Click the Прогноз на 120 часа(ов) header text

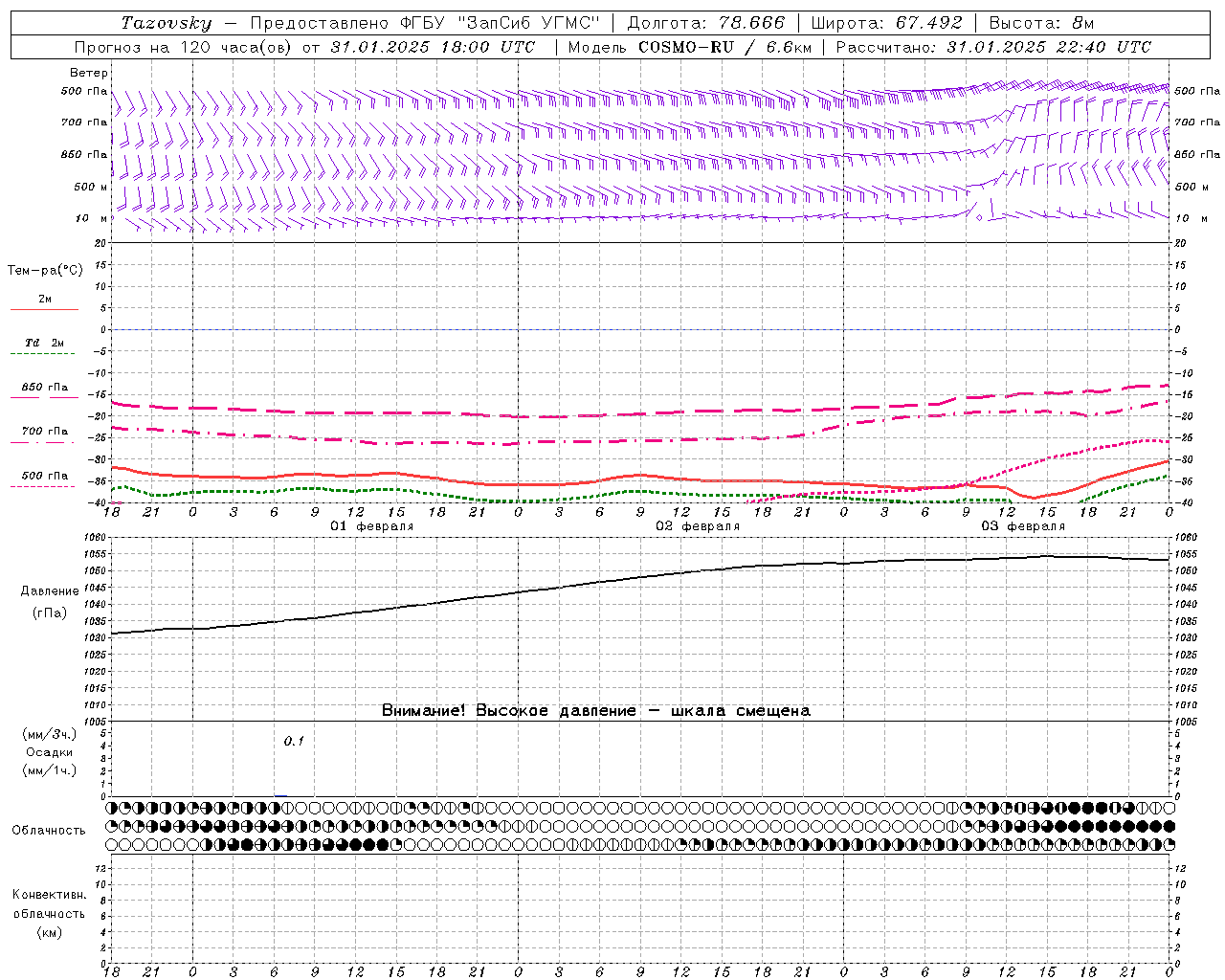[x=184, y=47]
